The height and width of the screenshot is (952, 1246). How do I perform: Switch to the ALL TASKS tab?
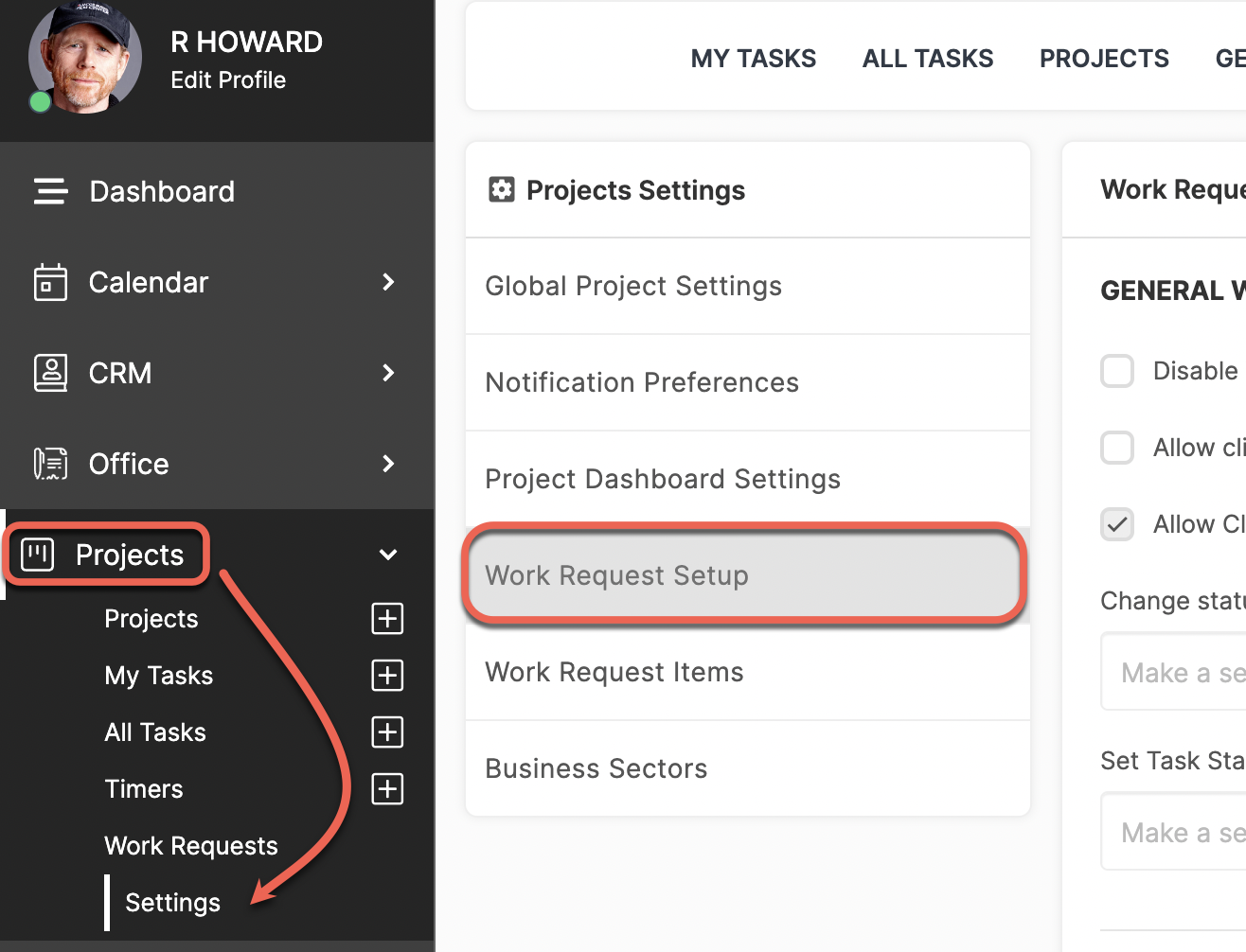(x=928, y=59)
